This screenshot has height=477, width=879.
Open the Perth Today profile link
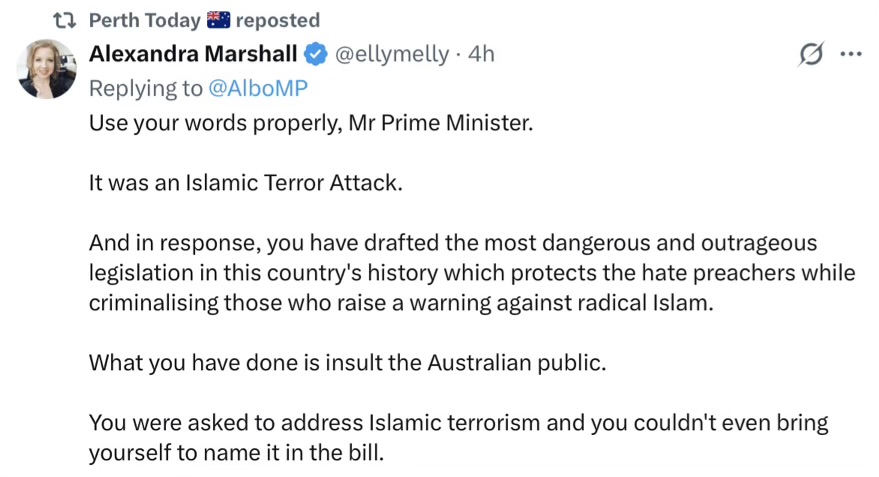pyautogui.click(x=144, y=20)
